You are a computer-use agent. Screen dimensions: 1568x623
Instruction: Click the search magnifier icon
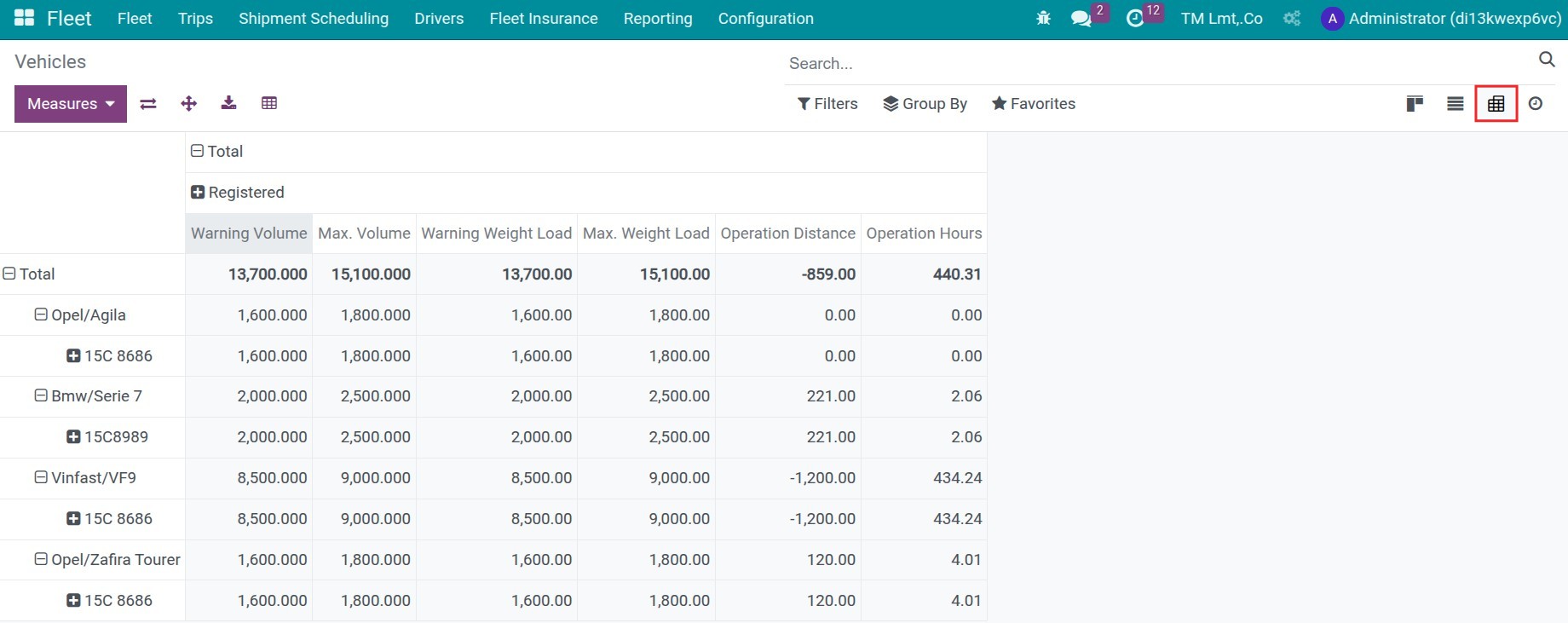click(x=1547, y=59)
